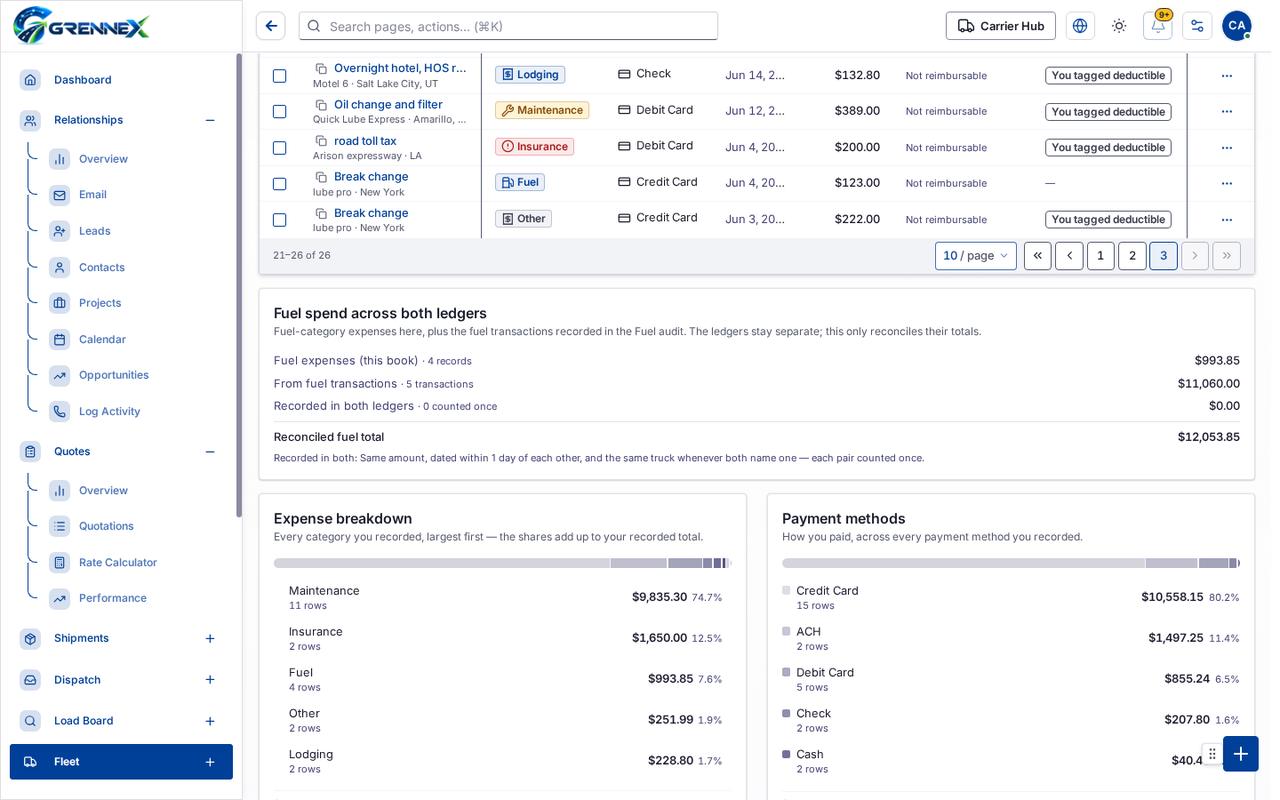The height and width of the screenshot is (800, 1280).
Task: Collapse the Quotes section
Action: tap(210, 452)
